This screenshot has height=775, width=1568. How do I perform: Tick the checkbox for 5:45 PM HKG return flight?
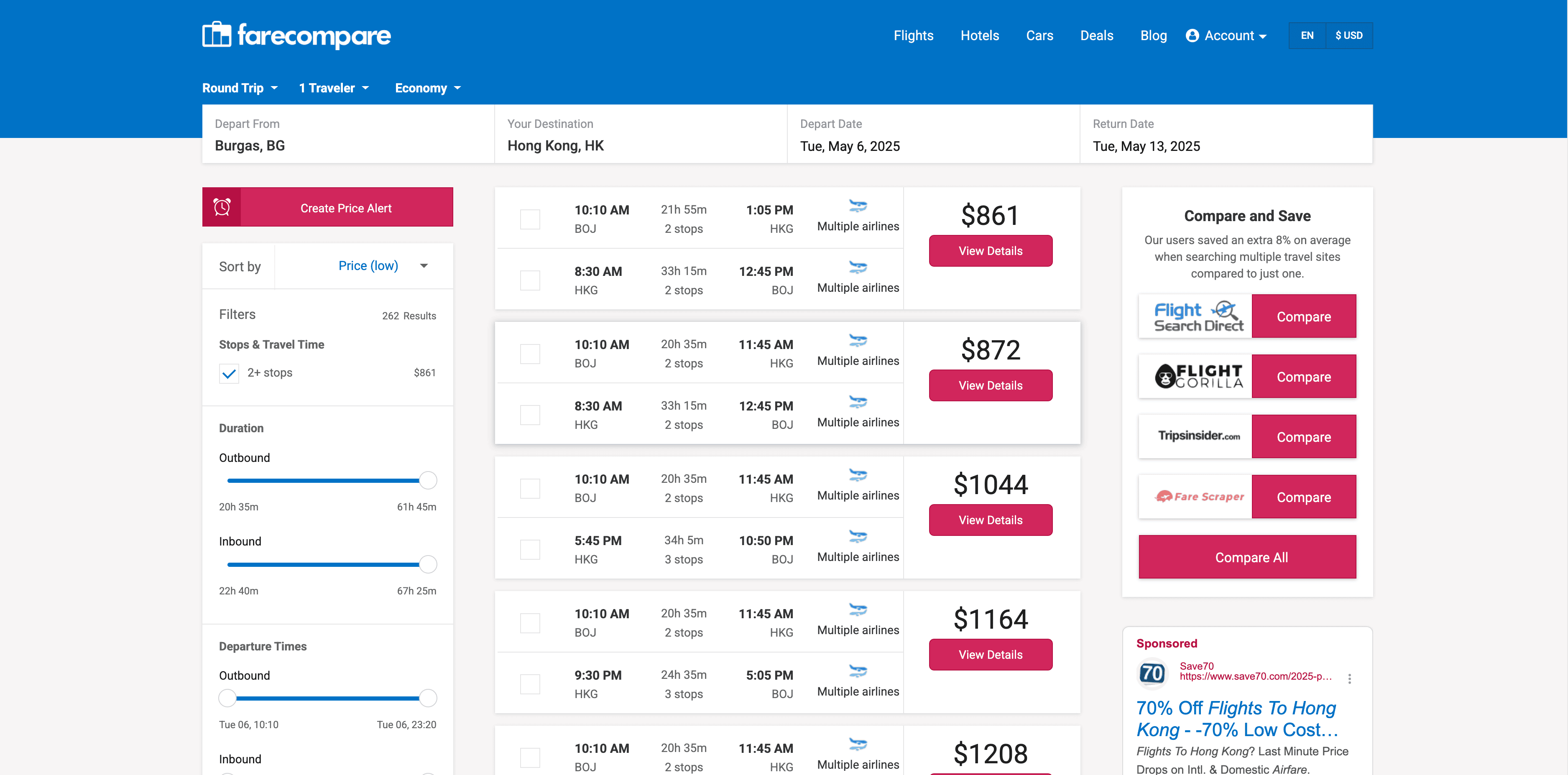point(529,549)
